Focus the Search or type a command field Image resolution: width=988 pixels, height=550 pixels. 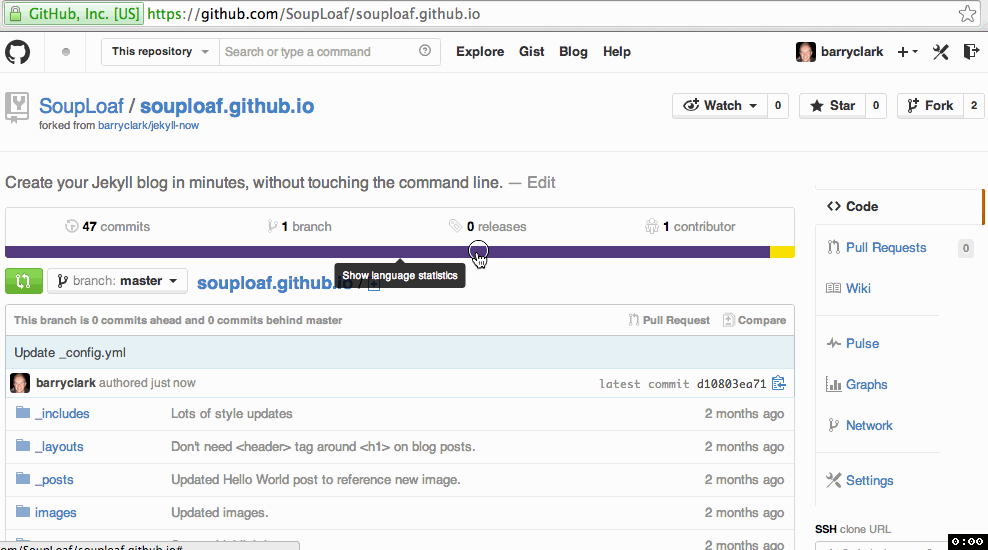pyautogui.click(x=318, y=52)
